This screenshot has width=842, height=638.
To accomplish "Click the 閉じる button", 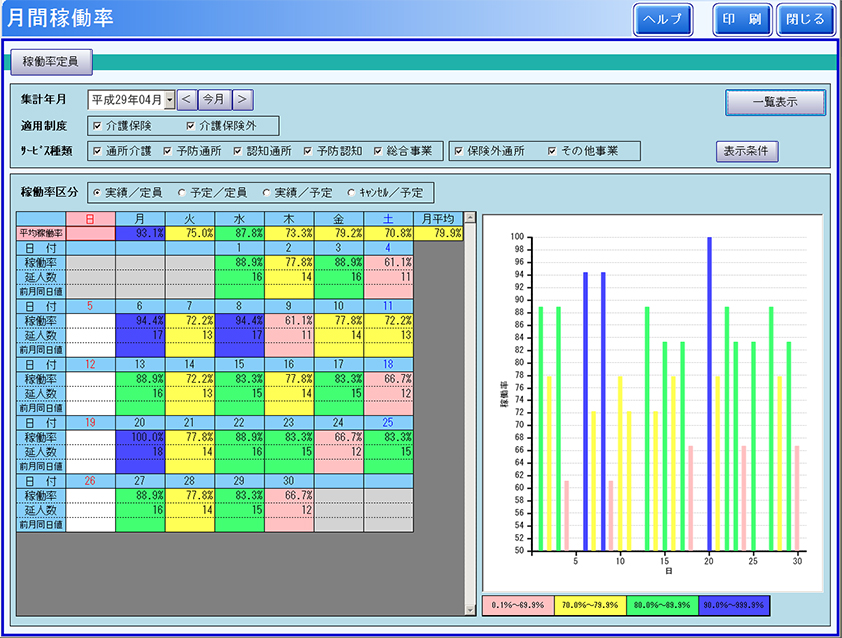I will (x=805, y=20).
